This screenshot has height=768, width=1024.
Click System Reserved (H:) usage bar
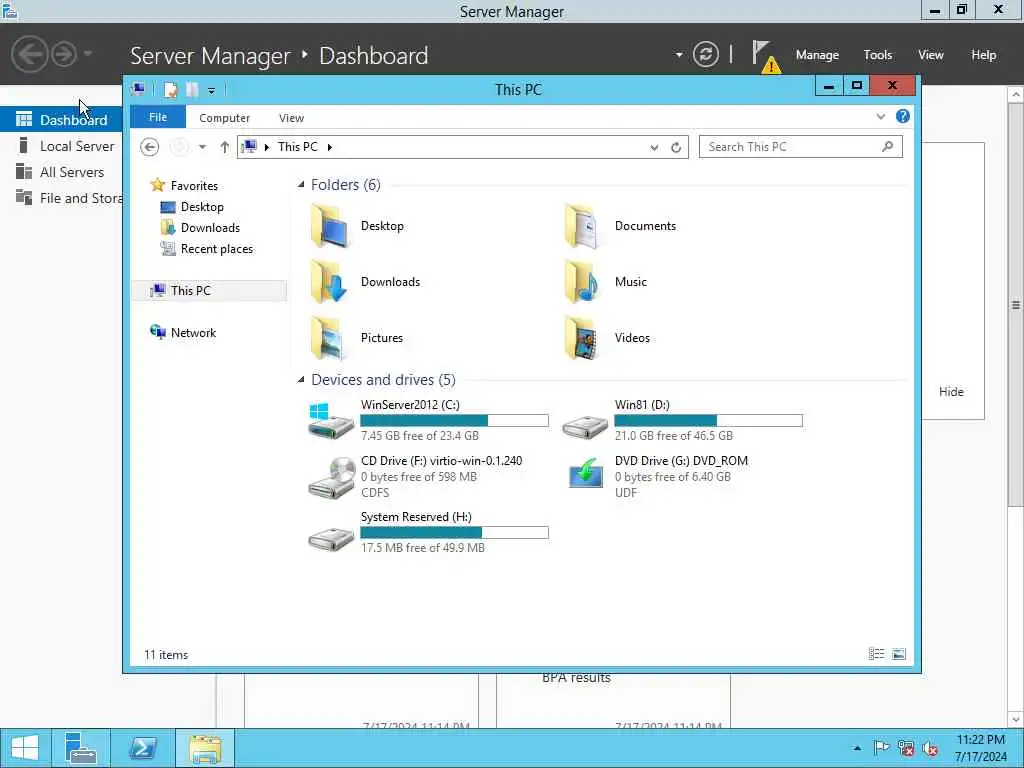click(455, 533)
